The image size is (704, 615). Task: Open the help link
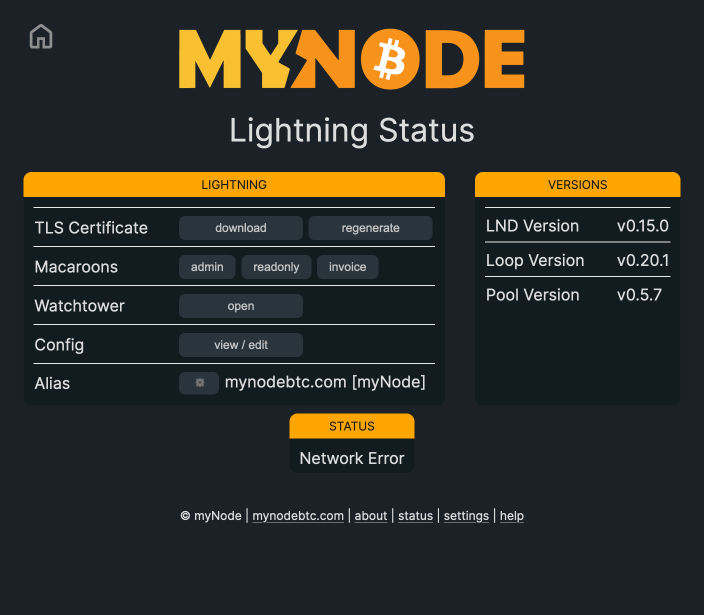click(x=512, y=516)
